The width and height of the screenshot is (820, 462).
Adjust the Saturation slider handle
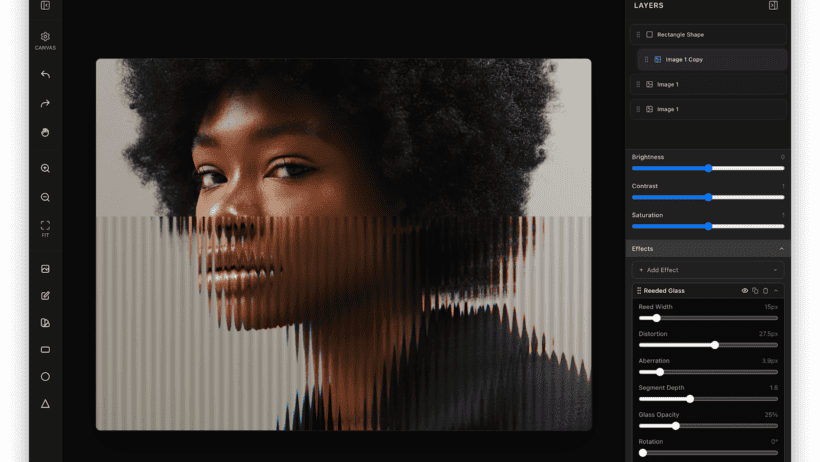coord(708,227)
